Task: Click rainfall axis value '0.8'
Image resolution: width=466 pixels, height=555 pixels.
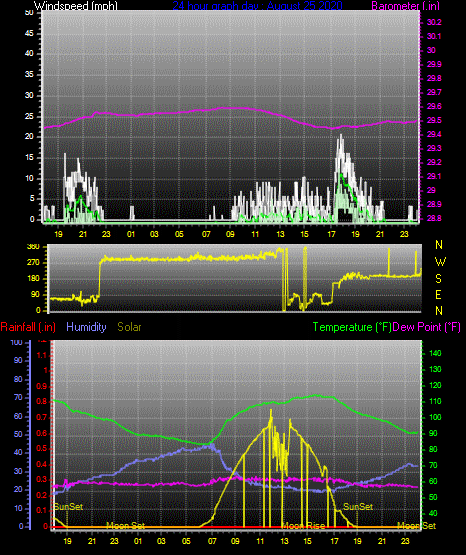Action: click(x=42, y=402)
